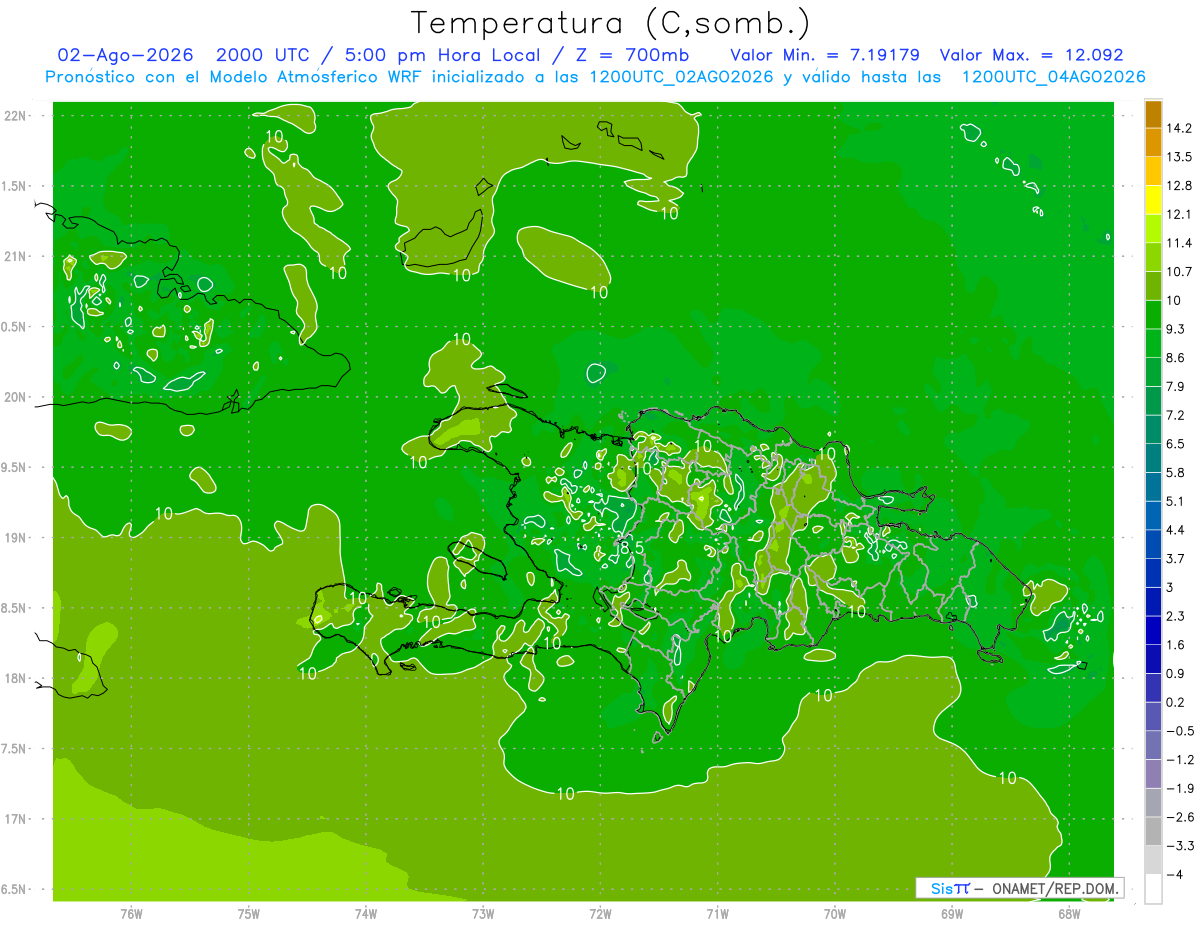The width and height of the screenshot is (1200, 927).
Task: Click the "Valor Max. = 12.092" text
Action: tap(1032, 55)
